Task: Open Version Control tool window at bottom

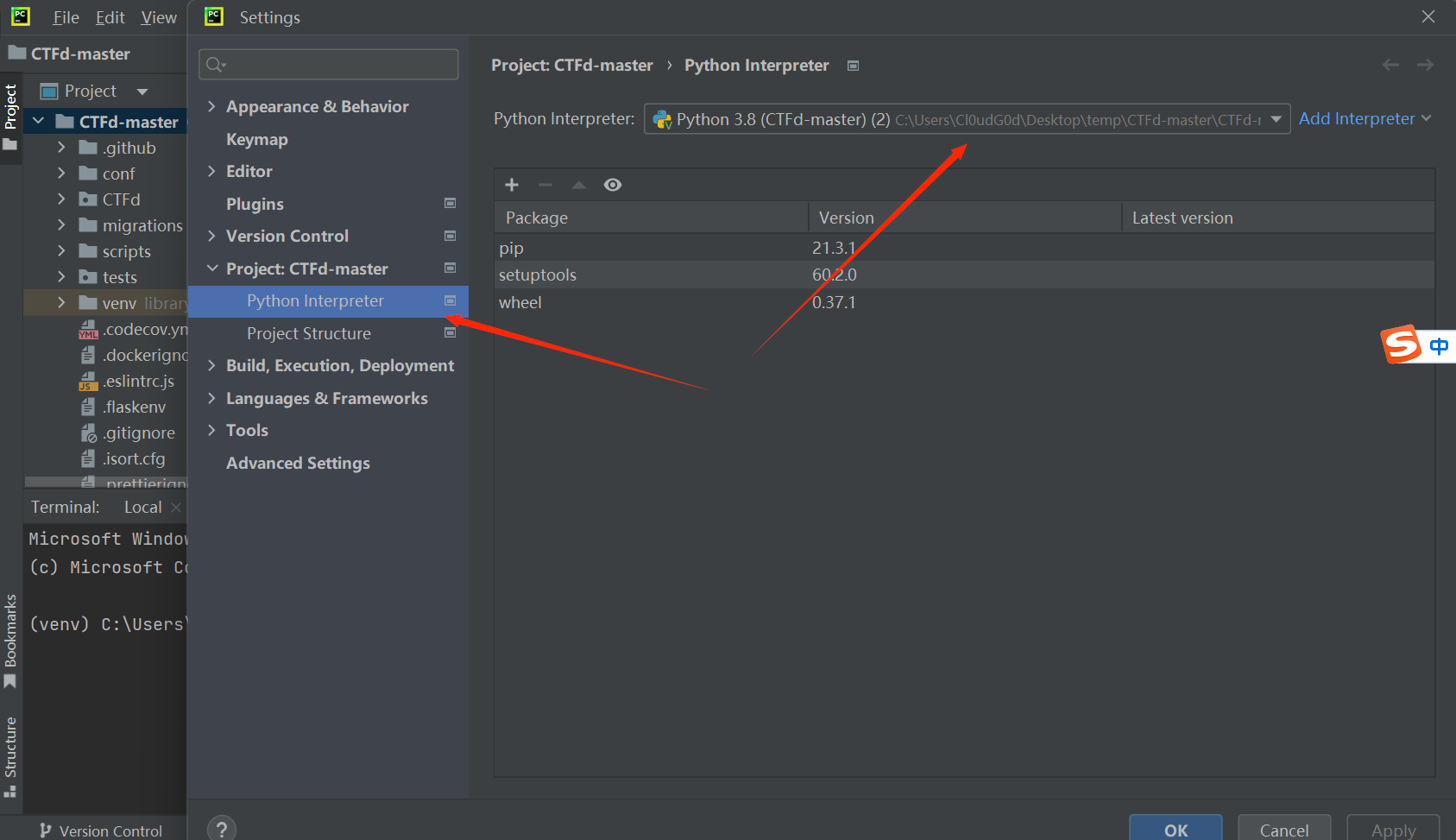Action: click(x=101, y=831)
